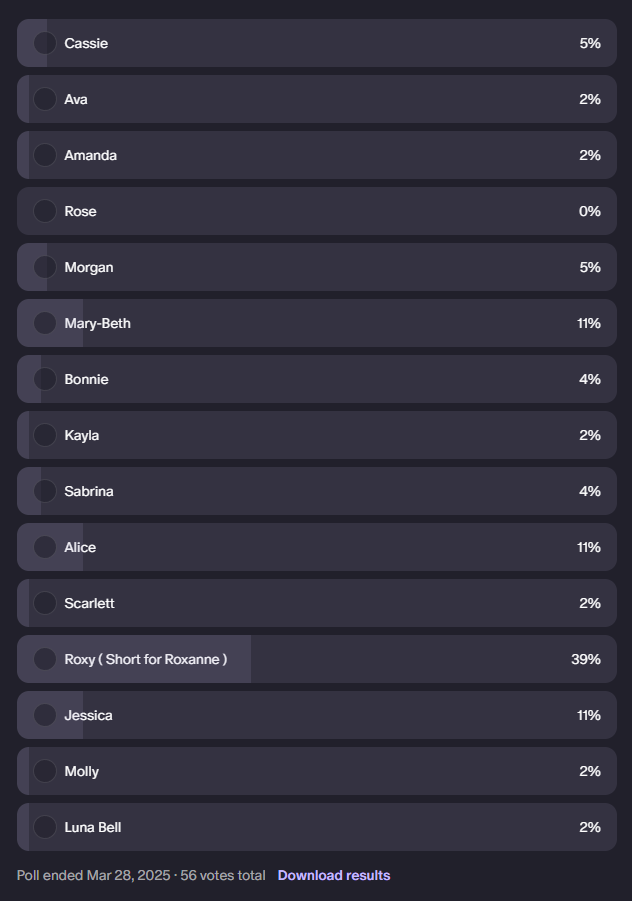This screenshot has width=632, height=901.
Task: Select the Cassie radio button
Action: (x=45, y=43)
